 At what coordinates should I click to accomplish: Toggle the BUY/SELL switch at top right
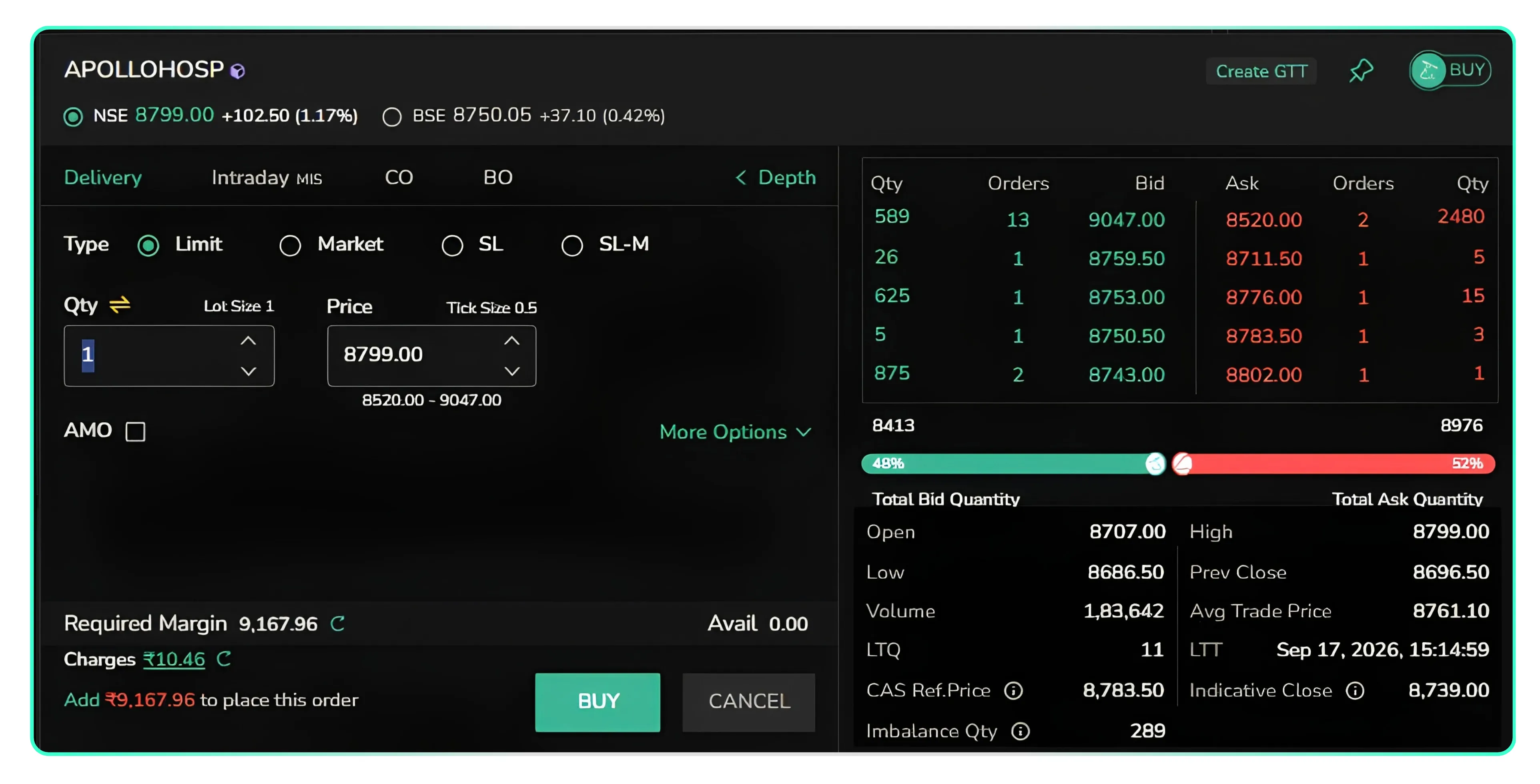(1450, 70)
